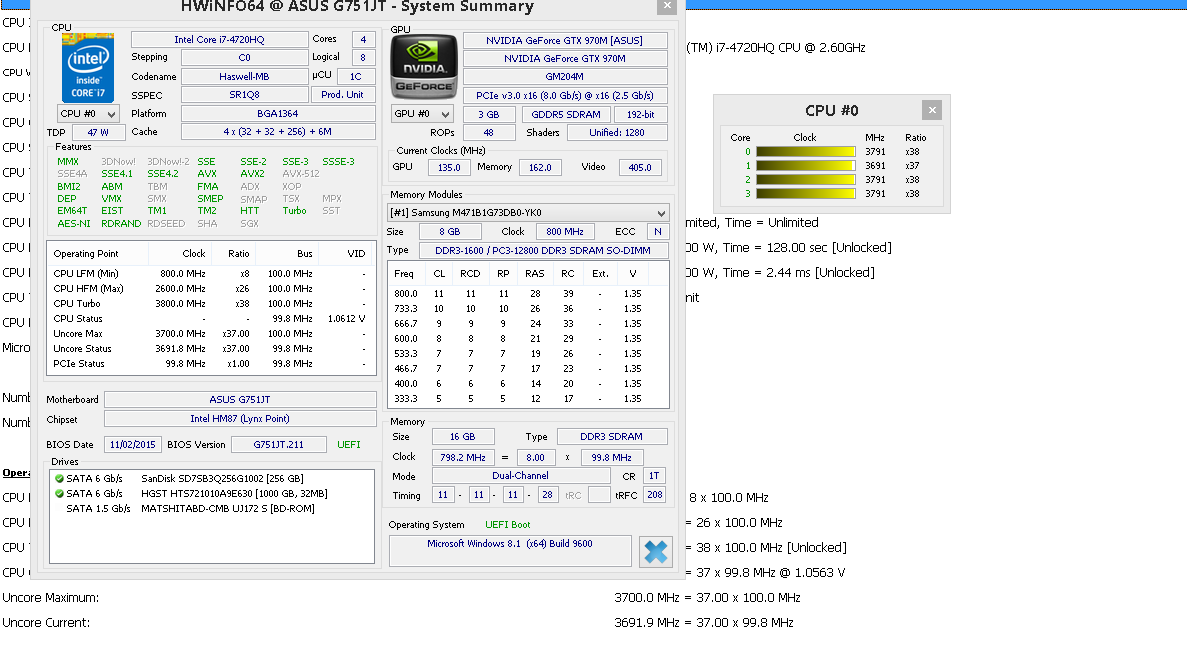Screen dimensions: 1187x664
Task: Click the 798.2 MHz memory clock field
Action: pyautogui.click(x=463, y=458)
